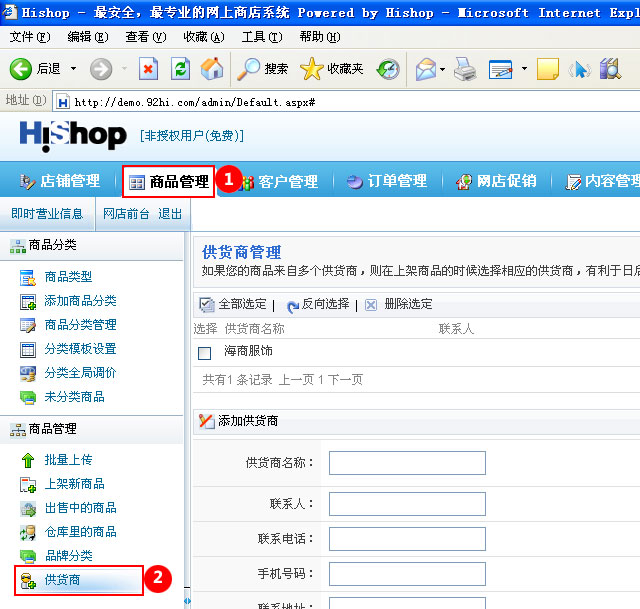The width and height of the screenshot is (640, 609).
Task: Click the 供货商 sidebar icon
Action: pyautogui.click(x=28, y=580)
